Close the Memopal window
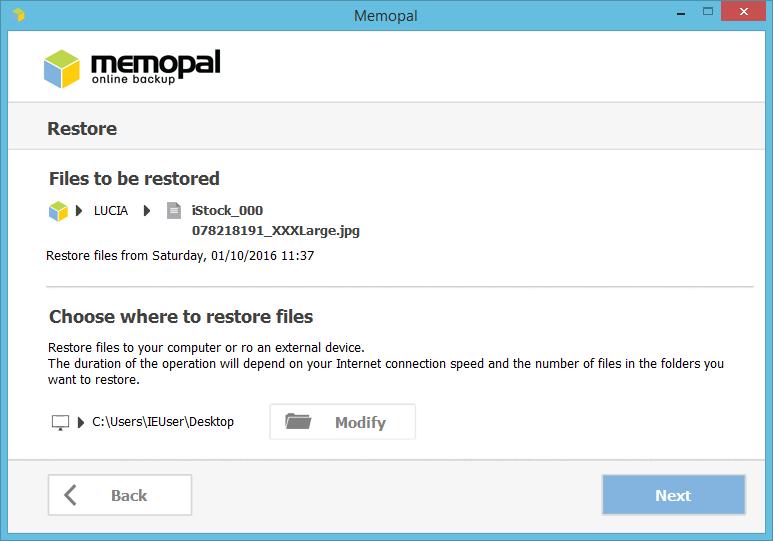Viewport: 773px width, 541px height. 743,11
